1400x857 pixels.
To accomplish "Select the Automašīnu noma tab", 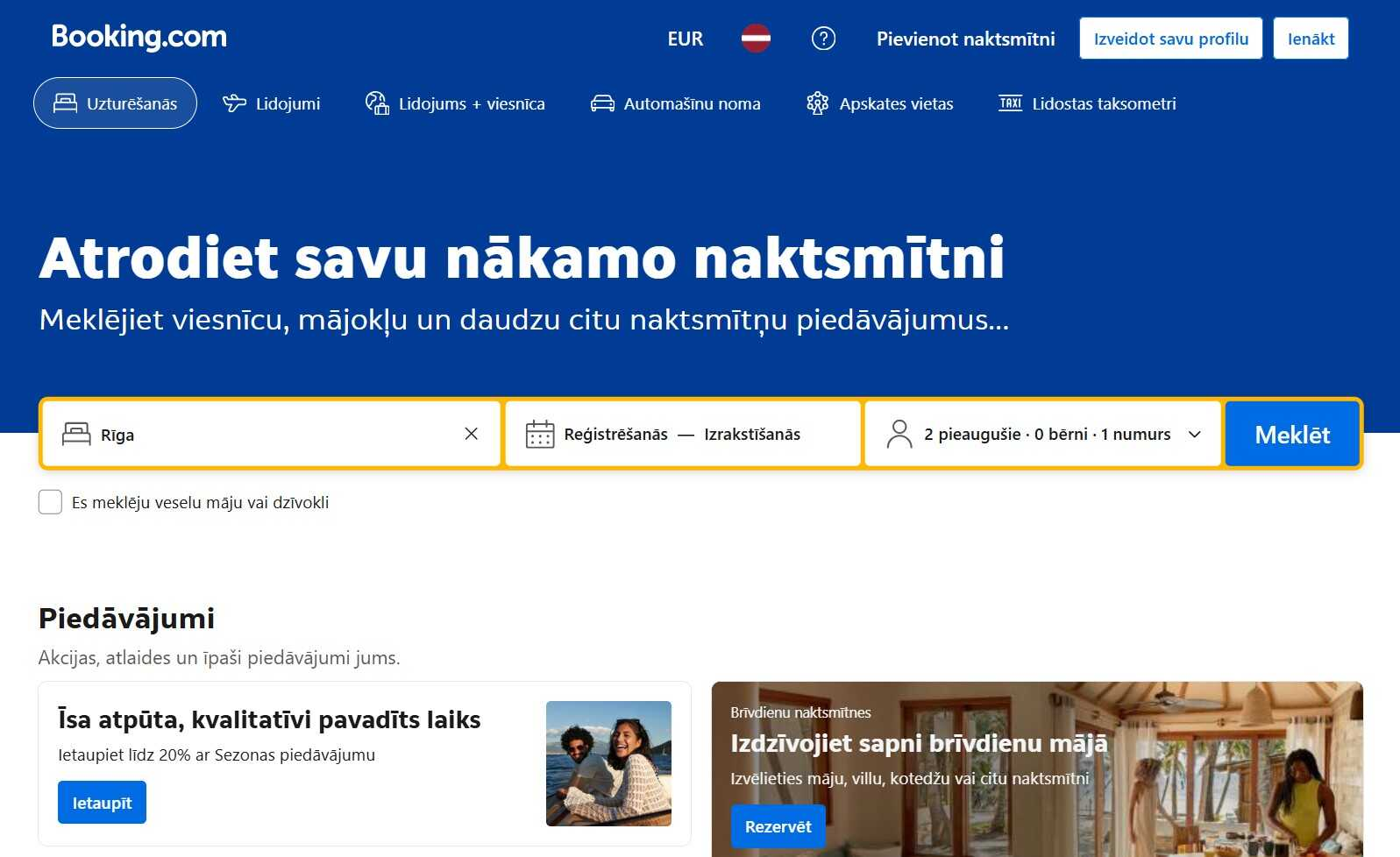I will coord(676,103).
